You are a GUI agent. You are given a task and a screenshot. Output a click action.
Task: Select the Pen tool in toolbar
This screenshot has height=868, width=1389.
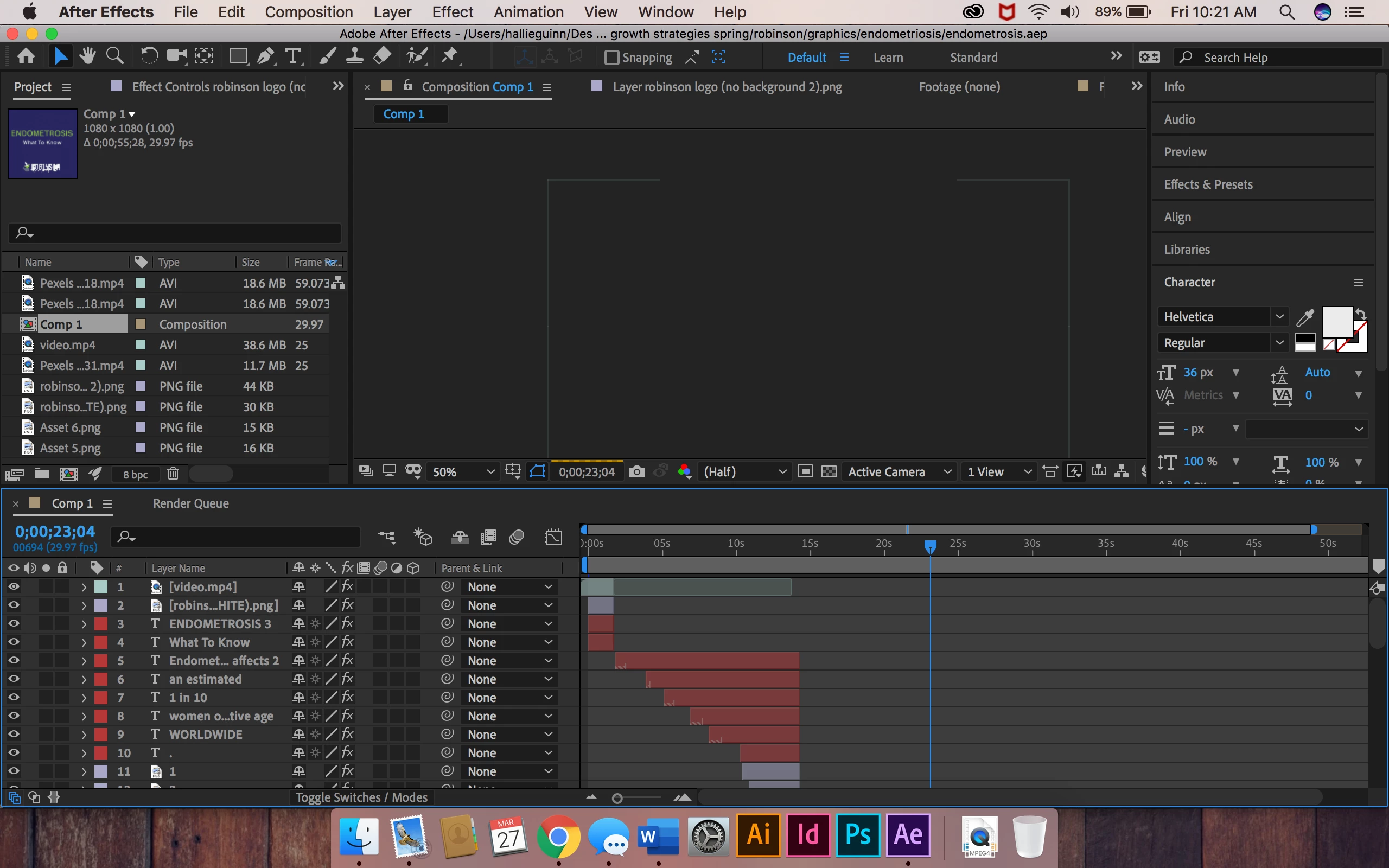(265, 56)
